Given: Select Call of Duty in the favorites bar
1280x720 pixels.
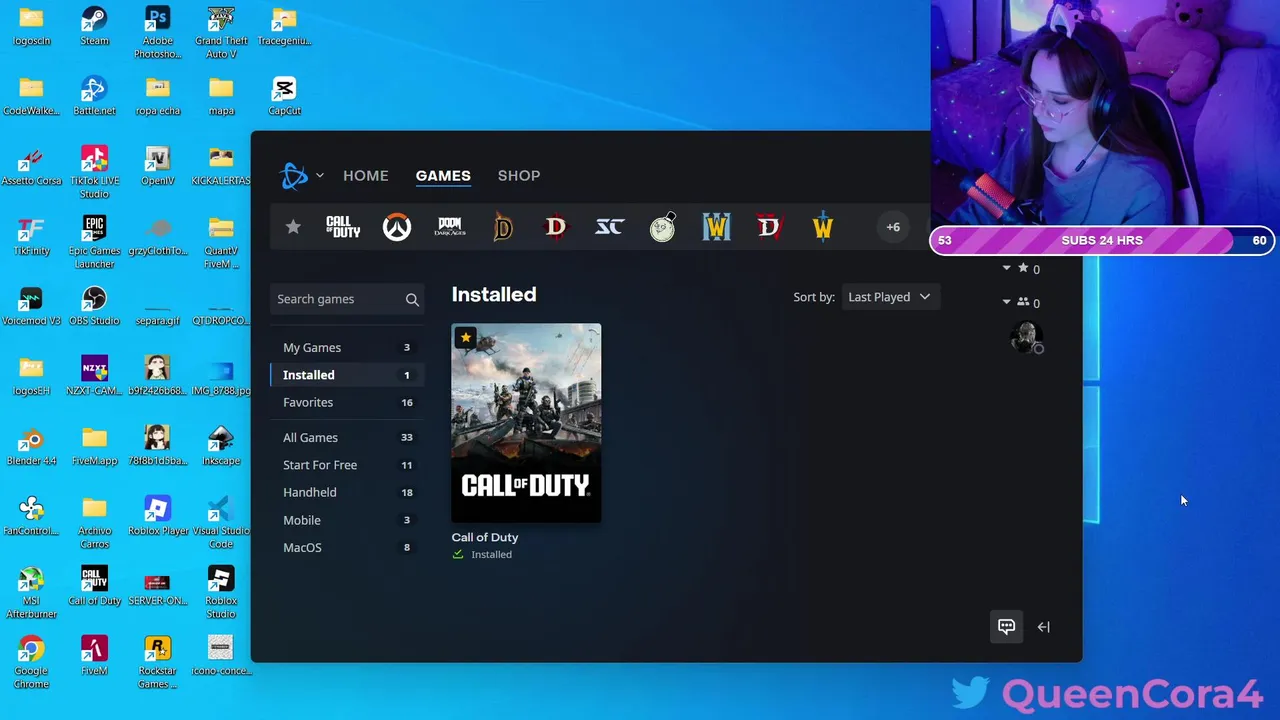Looking at the screenshot, I should (x=343, y=227).
